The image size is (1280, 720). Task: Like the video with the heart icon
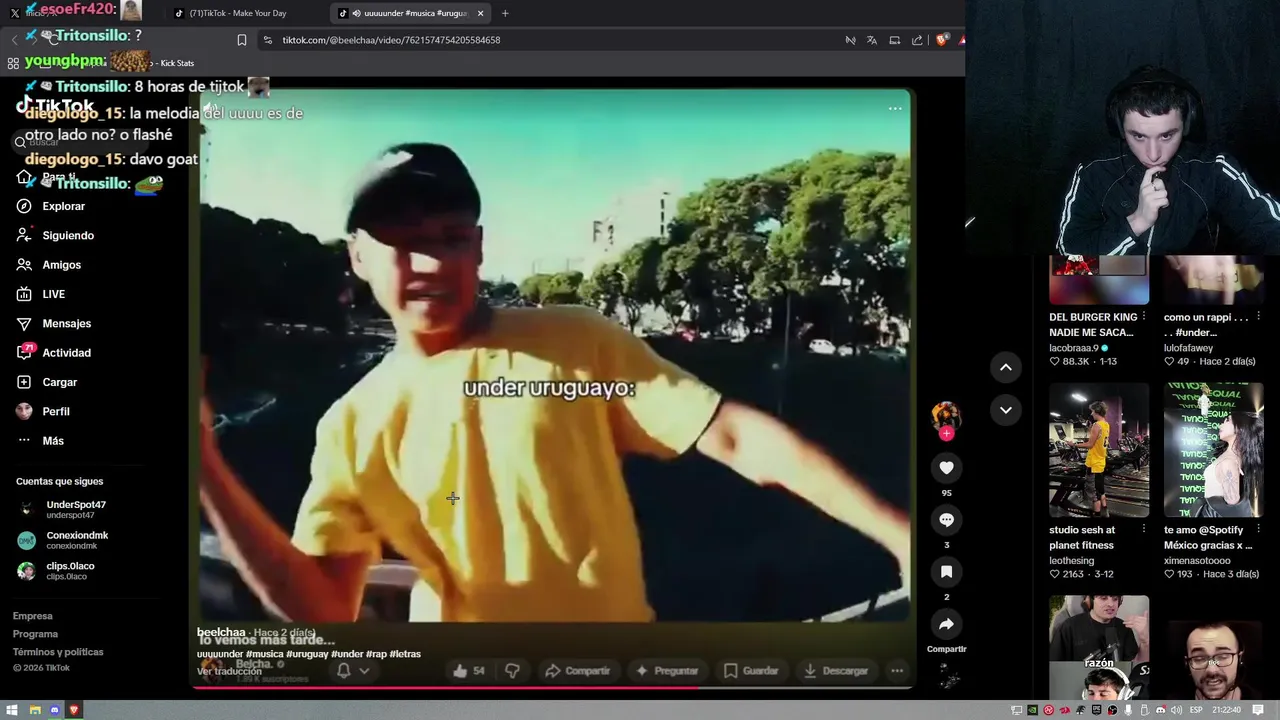(x=946, y=467)
